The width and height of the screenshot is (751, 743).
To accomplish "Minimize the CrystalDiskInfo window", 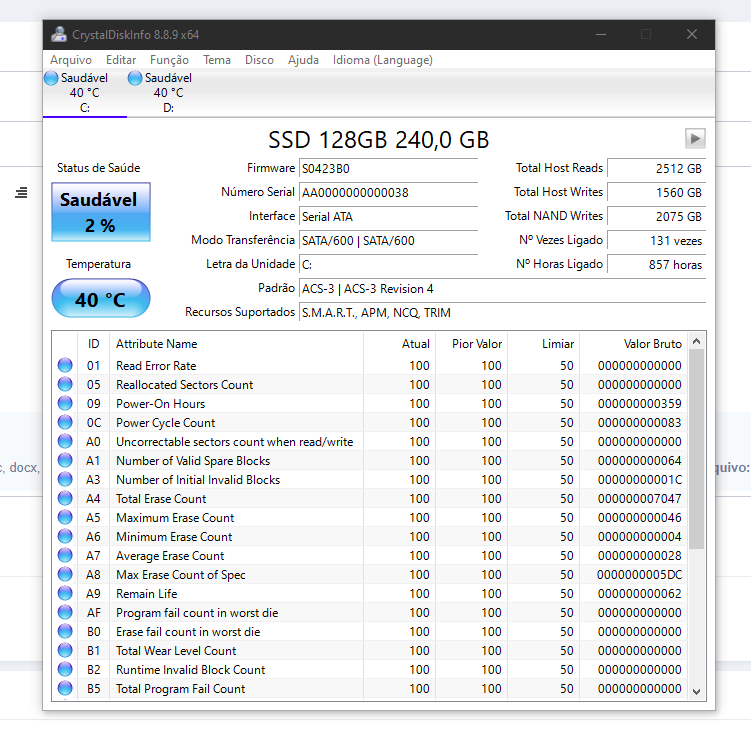I will (601, 34).
